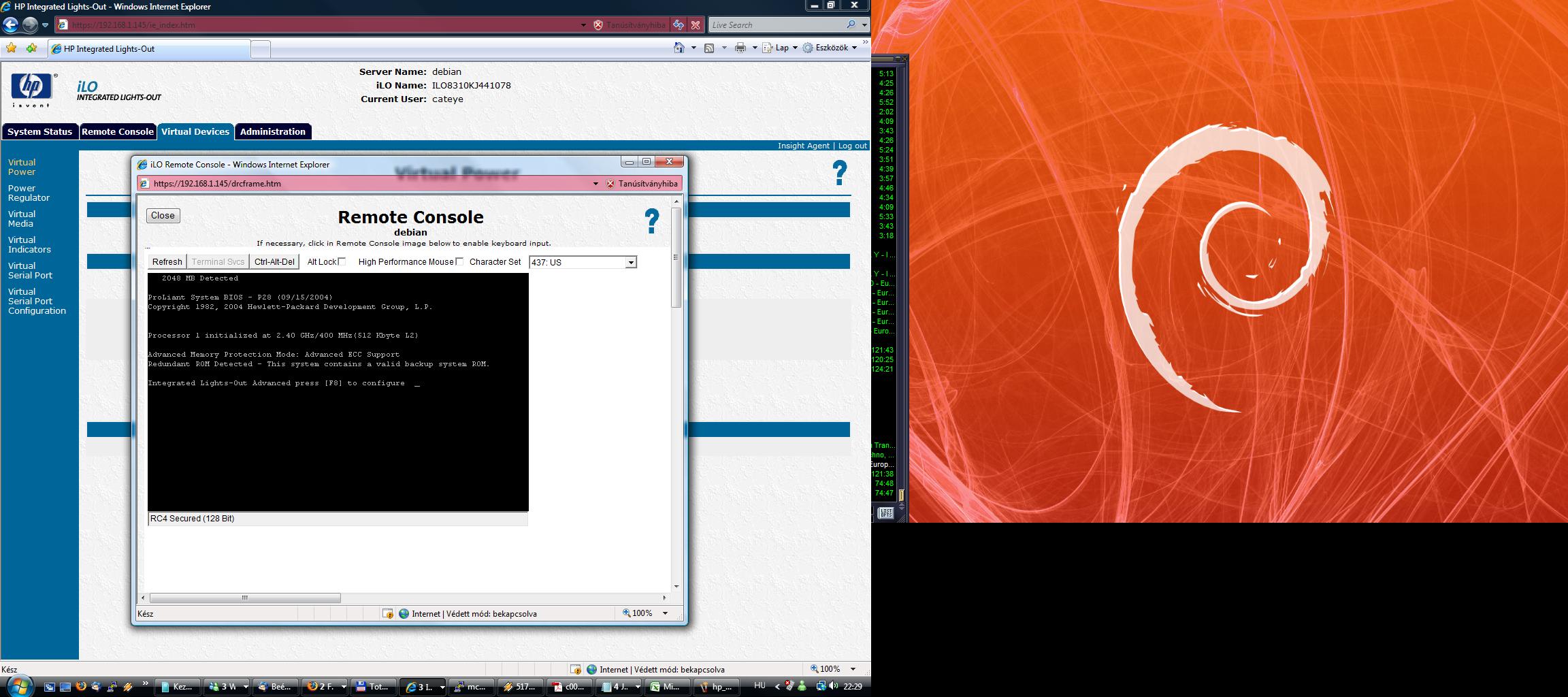Click the IE back navigation arrow
The width and height of the screenshot is (1568, 697).
(10, 25)
